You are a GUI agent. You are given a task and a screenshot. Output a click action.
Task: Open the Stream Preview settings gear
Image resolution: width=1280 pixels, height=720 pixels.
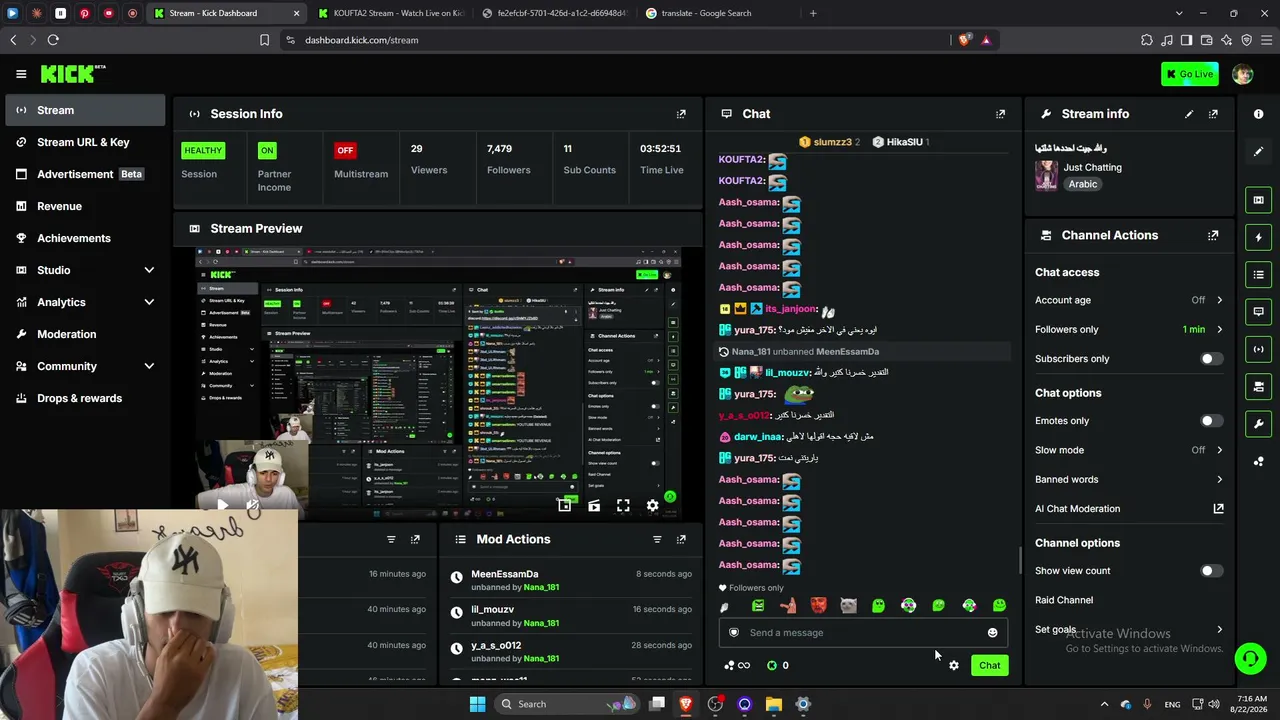653,506
